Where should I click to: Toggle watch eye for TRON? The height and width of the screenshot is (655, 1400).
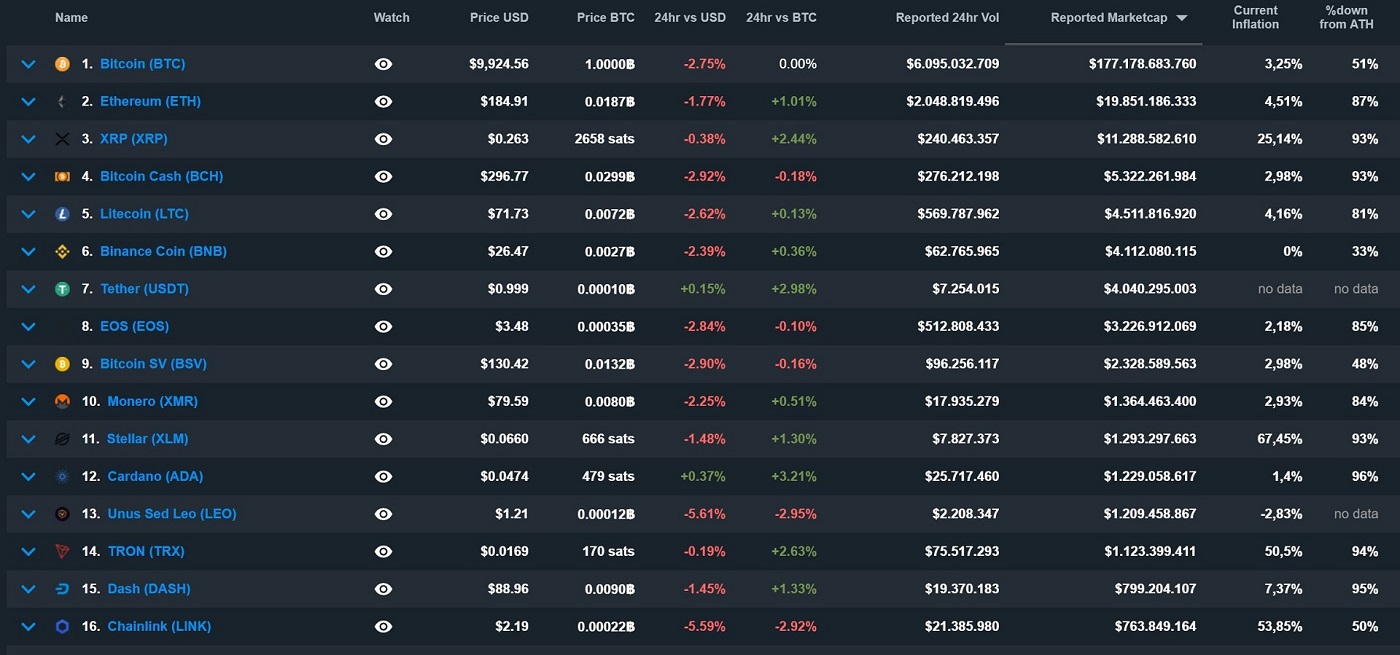click(x=383, y=551)
